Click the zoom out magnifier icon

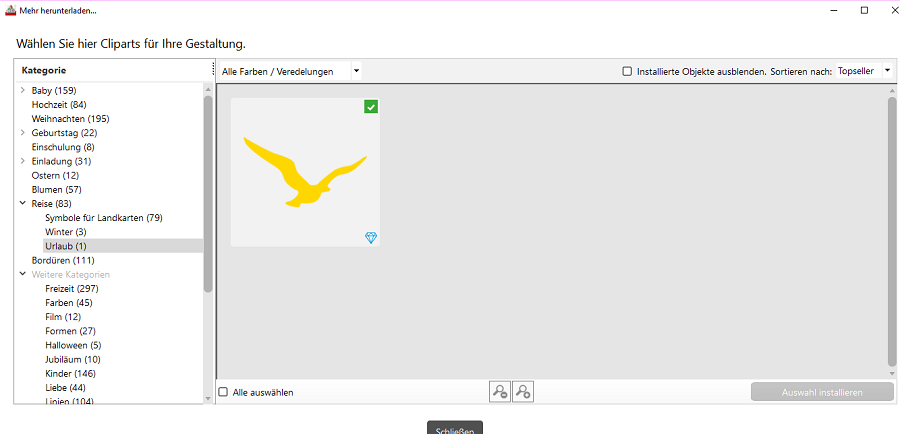tap(500, 392)
